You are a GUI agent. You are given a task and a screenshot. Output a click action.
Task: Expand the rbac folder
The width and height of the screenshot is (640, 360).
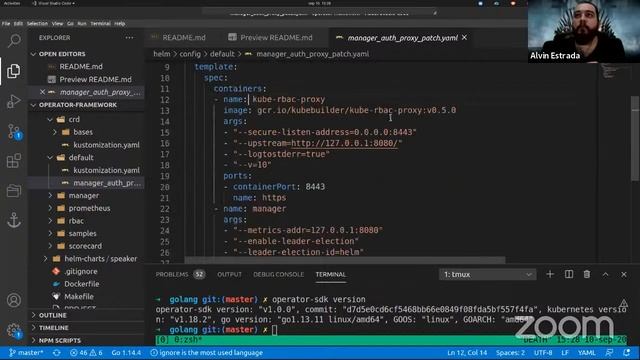(x=50, y=221)
